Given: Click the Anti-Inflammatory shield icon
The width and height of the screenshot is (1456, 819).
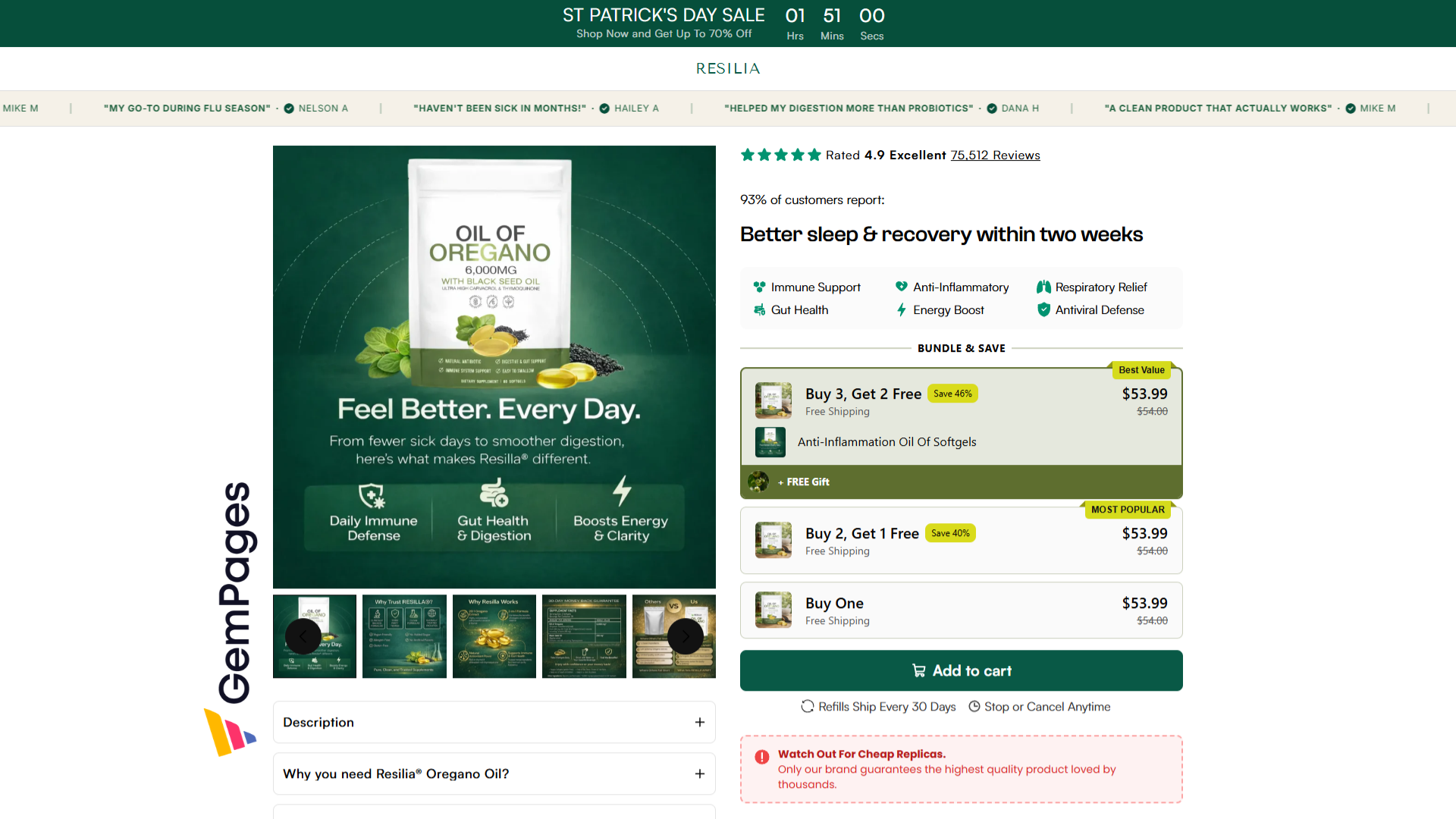Looking at the screenshot, I should pos(901,287).
